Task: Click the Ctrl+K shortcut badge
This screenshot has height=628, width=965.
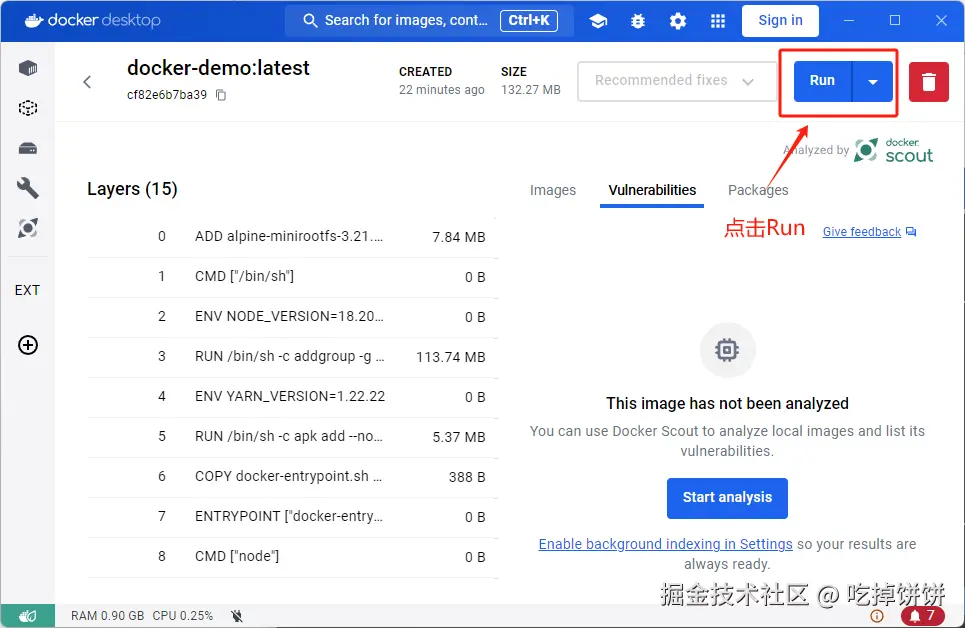Action: pyautogui.click(x=529, y=21)
